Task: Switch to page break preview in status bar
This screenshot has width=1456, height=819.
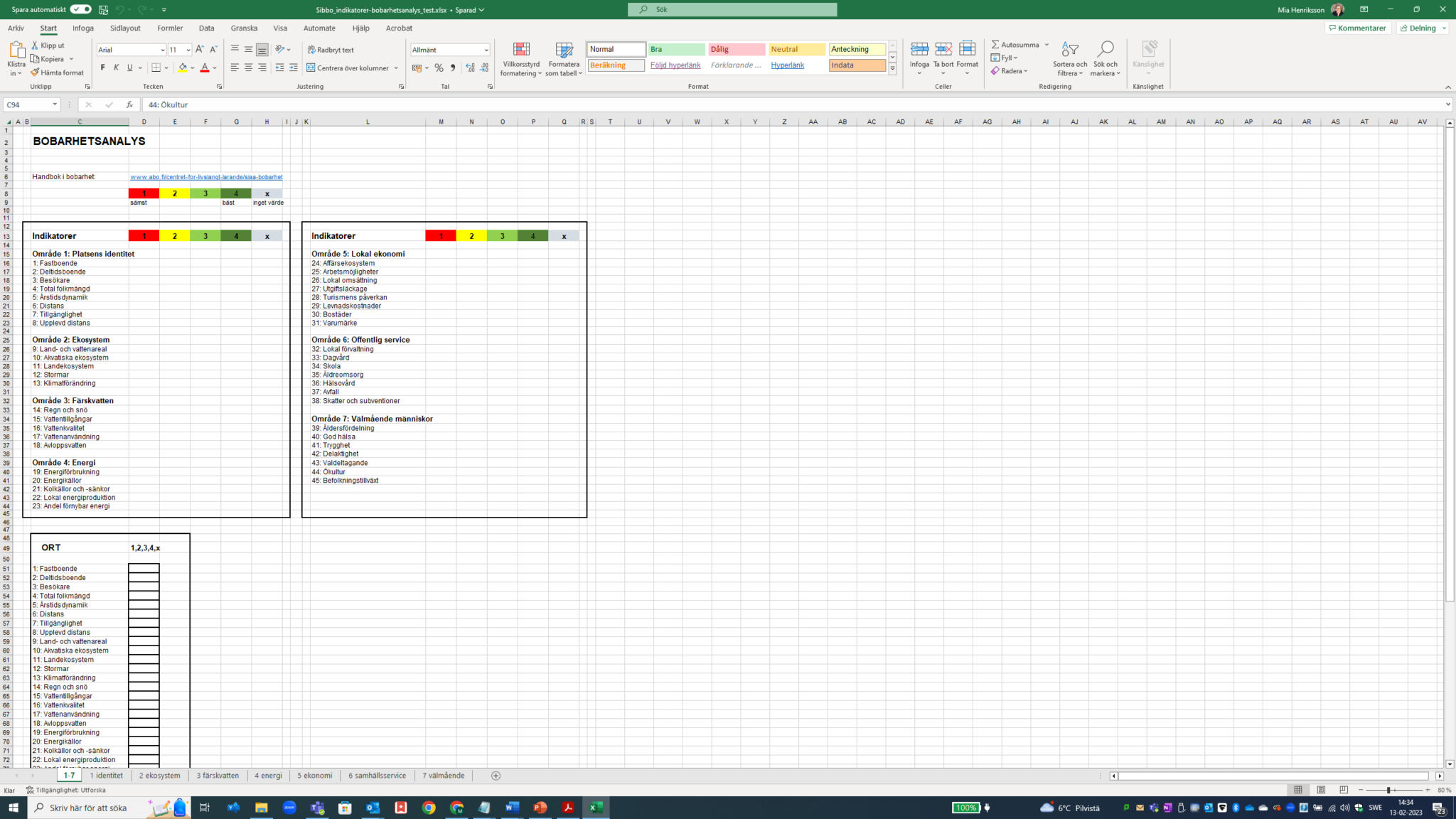Action: click(1344, 790)
